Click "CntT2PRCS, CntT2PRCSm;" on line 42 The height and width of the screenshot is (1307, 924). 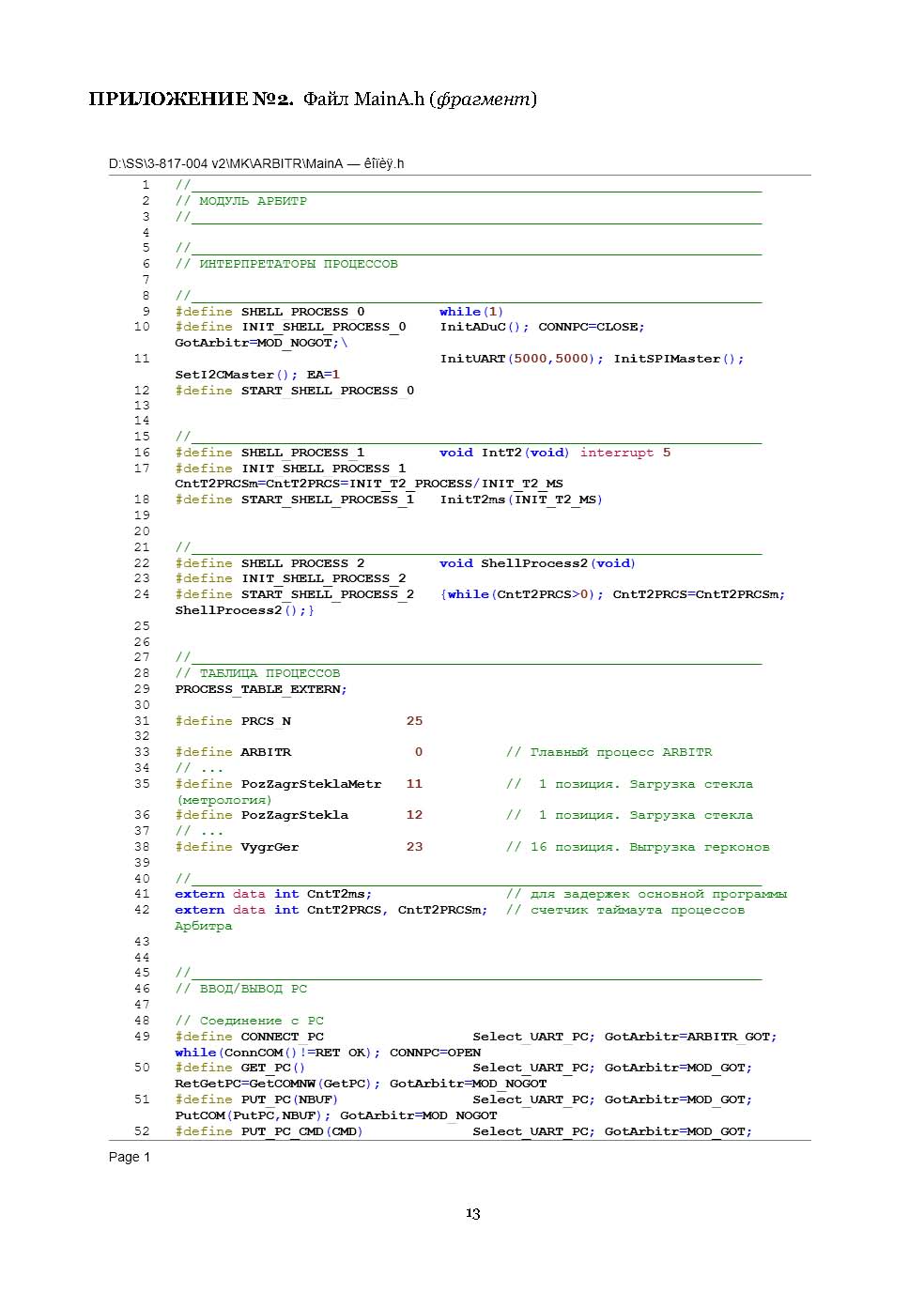(x=397, y=910)
